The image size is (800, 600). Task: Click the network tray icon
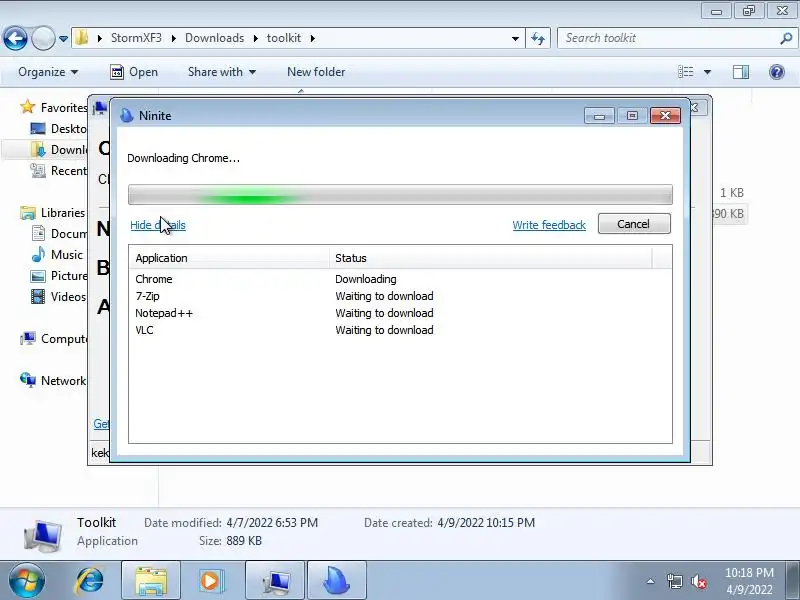[674, 581]
